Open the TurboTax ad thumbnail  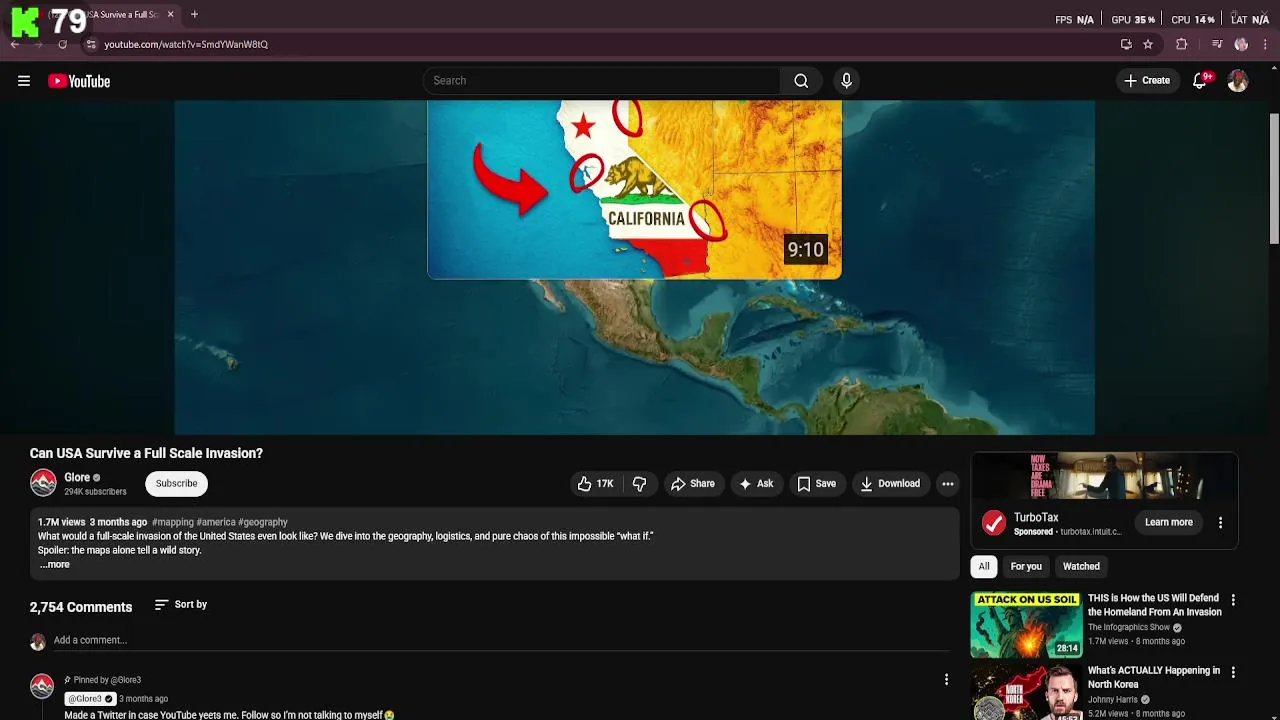(x=1105, y=476)
